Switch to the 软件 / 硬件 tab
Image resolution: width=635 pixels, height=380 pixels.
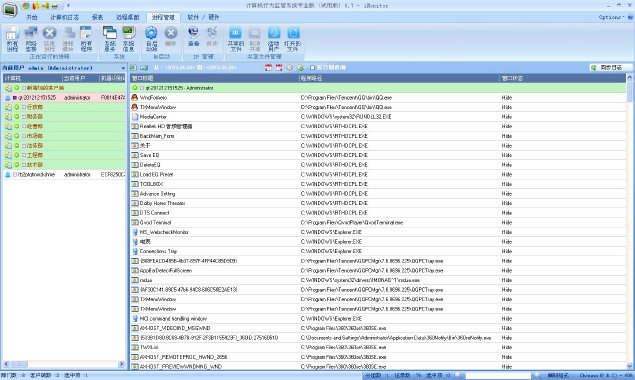click(203, 17)
